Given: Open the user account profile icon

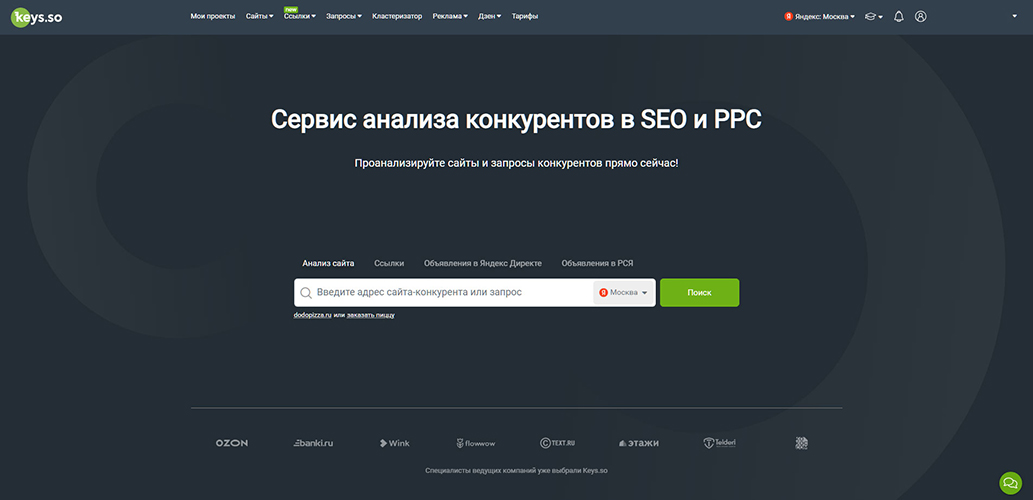Looking at the screenshot, I should click(920, 16).
